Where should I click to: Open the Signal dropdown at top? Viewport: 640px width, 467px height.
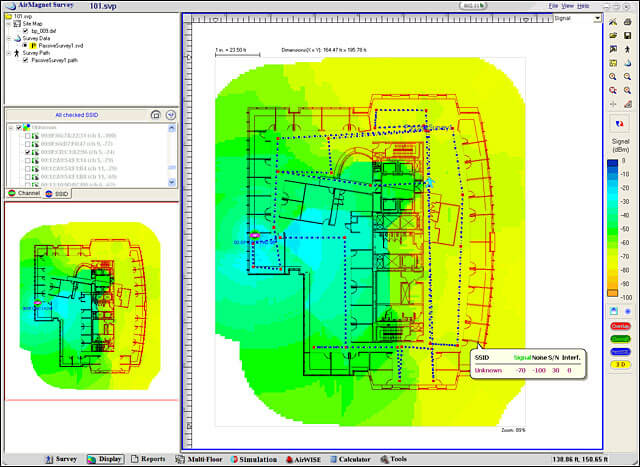pyautogui.click(x=575, y=18)
